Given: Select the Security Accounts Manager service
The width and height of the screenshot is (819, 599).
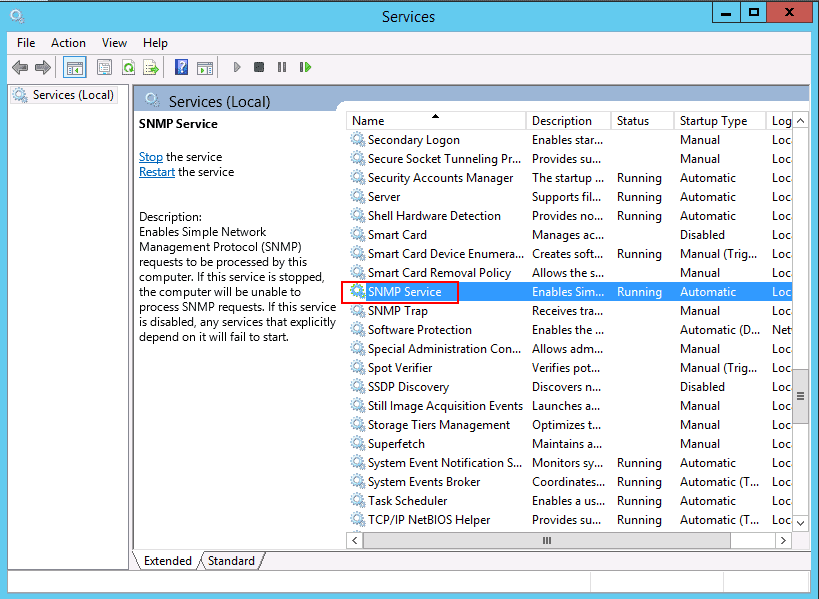Looking at the screenshot, I should (440, 178).
